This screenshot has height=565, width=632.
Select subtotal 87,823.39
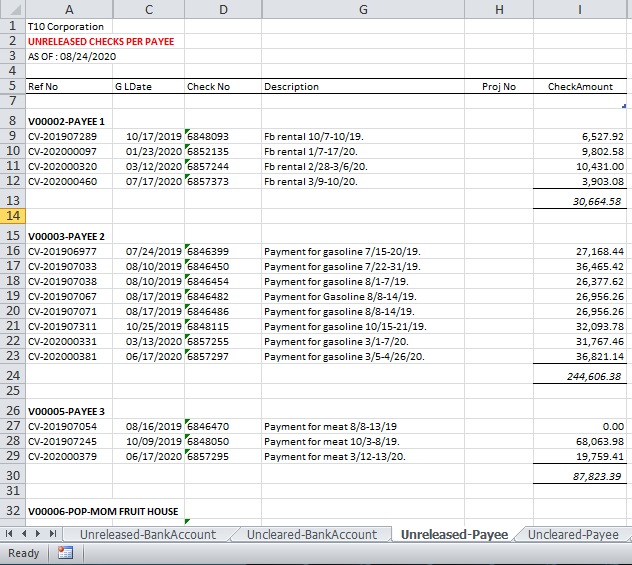coord(580,476)
